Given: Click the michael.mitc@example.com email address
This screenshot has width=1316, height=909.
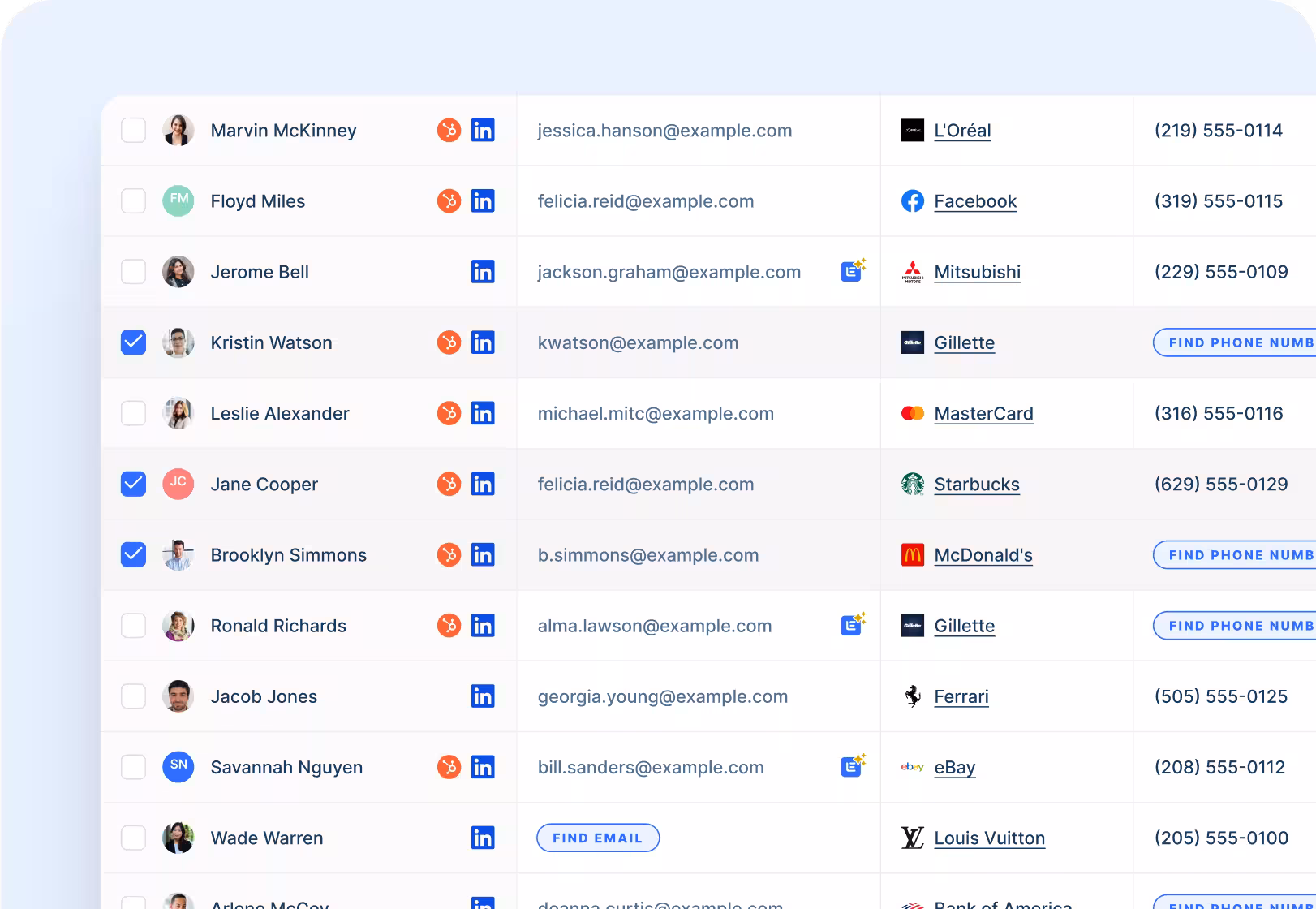Looking at the screenshot, I should coord(655,414).
